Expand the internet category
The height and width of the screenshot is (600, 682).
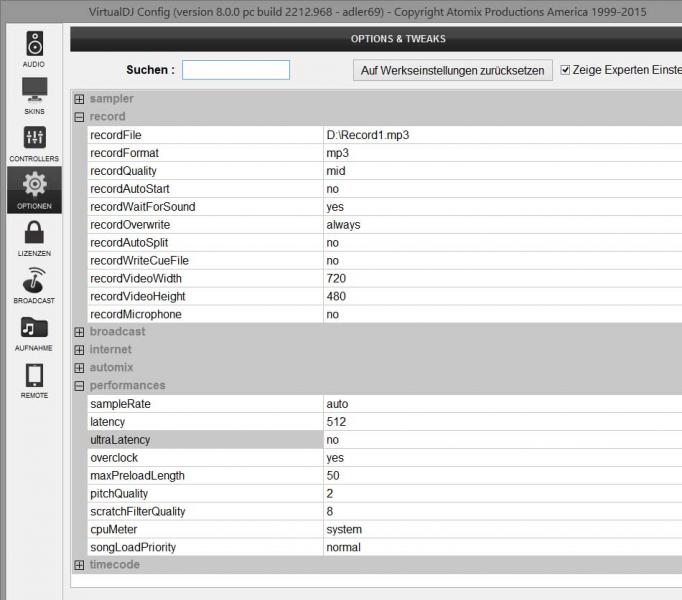coord(79,350)
